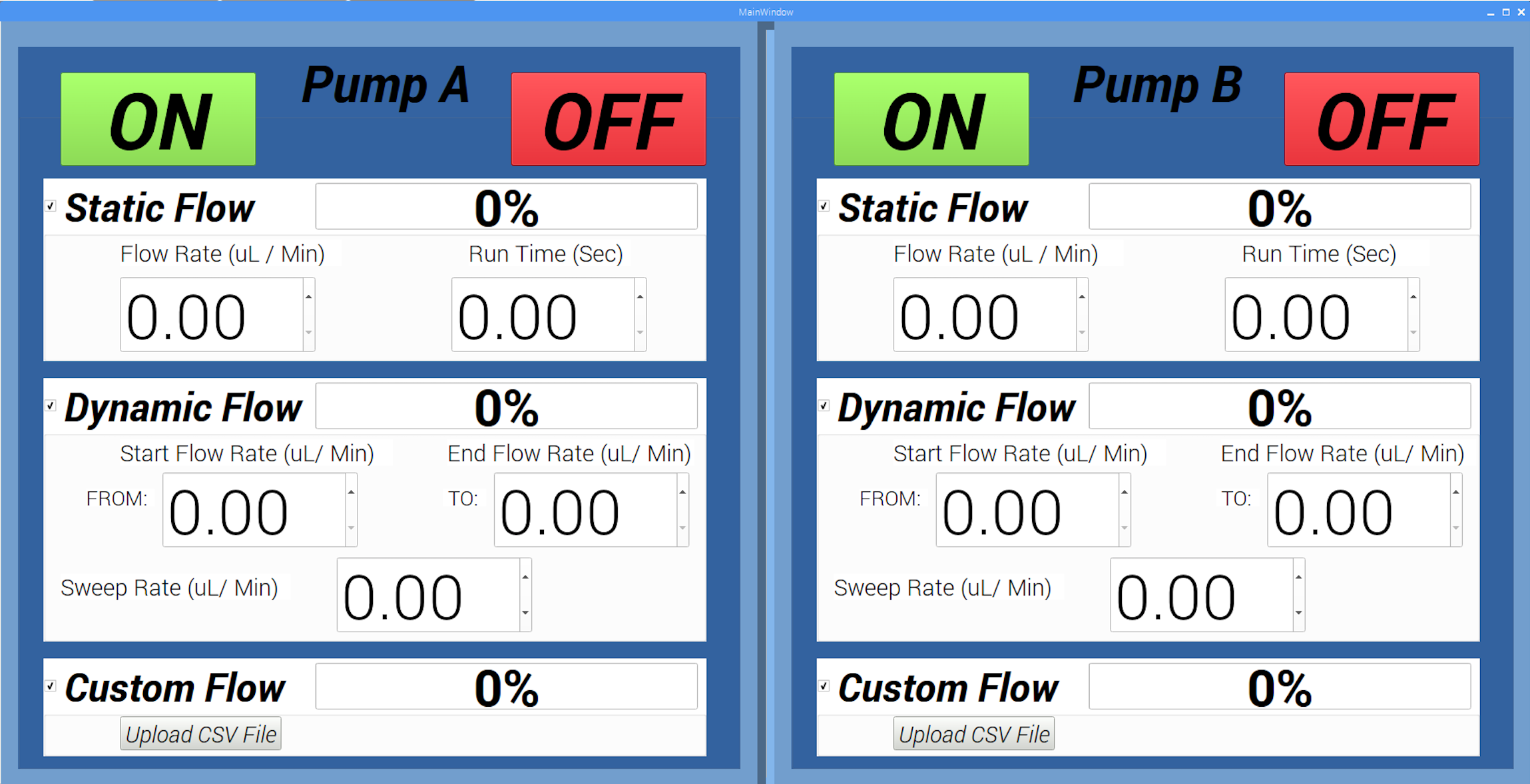
Task: Enable Custom Flow for Pump B
Action: coord(823,686)
